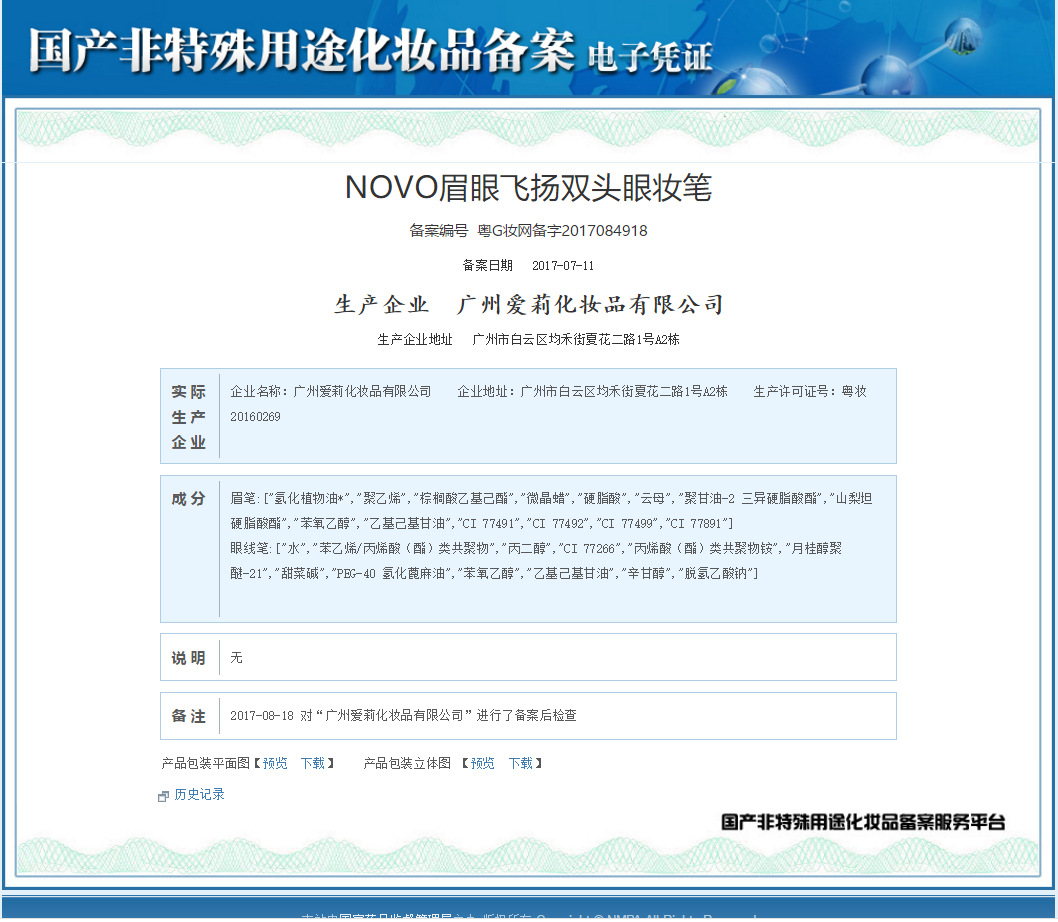Click the 产品包装平面图 label
Image resolution: width=1058 pixels, height=922 pixels.
206,763
